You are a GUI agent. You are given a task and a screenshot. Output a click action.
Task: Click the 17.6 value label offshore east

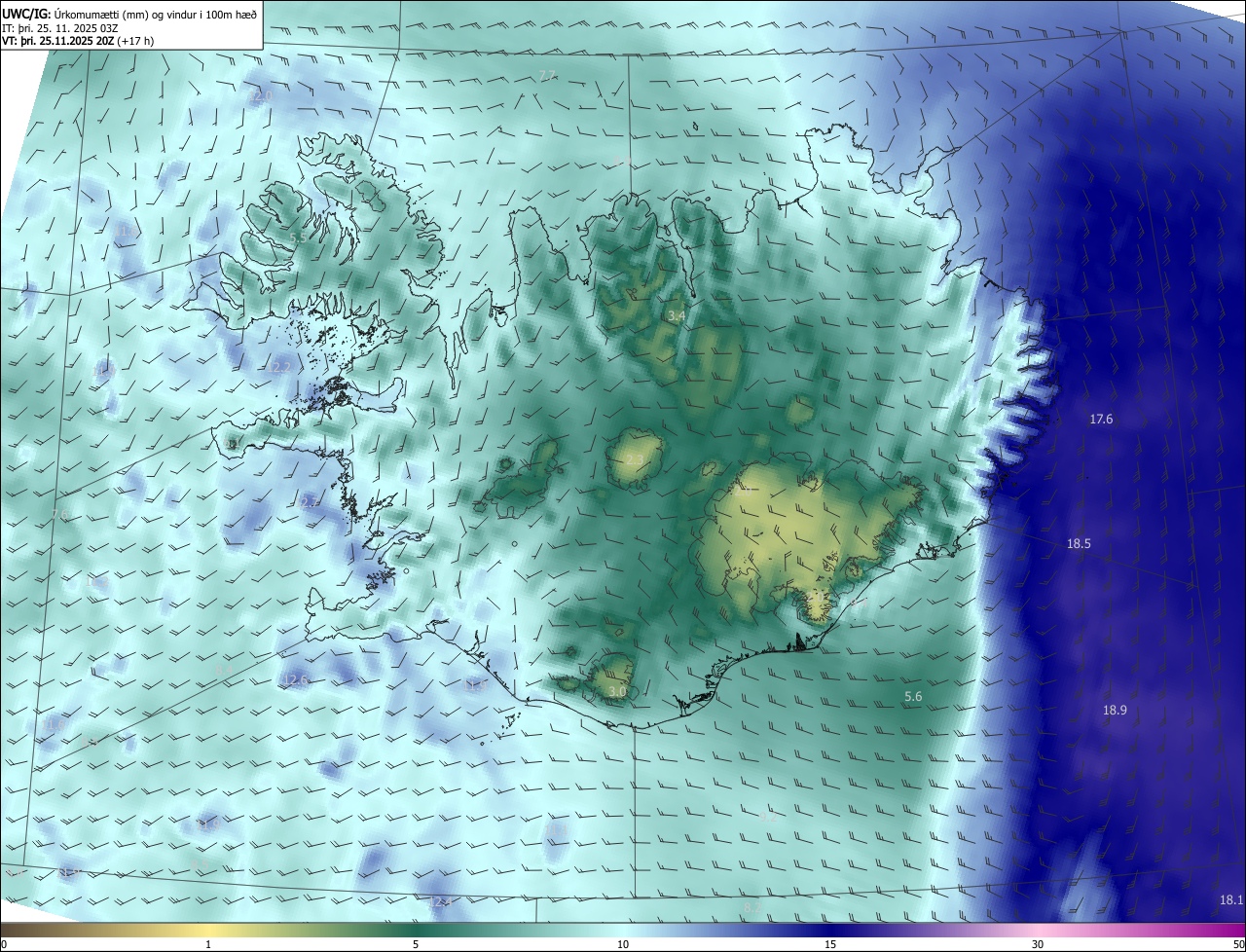pos(1101,419)
